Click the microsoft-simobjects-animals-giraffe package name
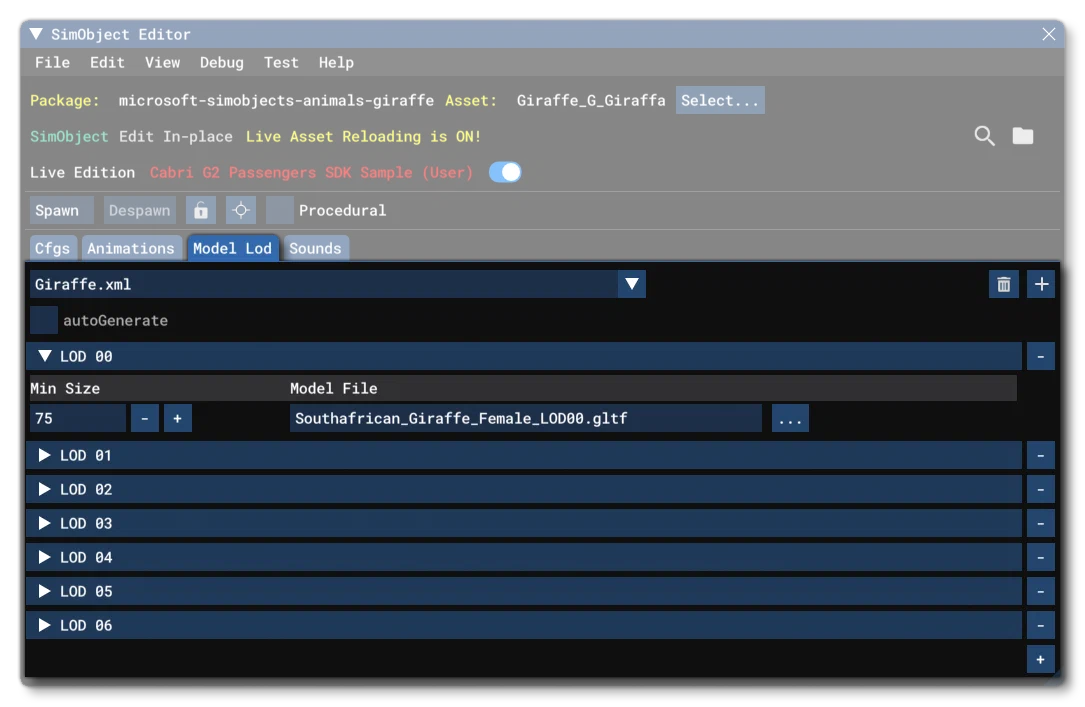 point(276,100)
